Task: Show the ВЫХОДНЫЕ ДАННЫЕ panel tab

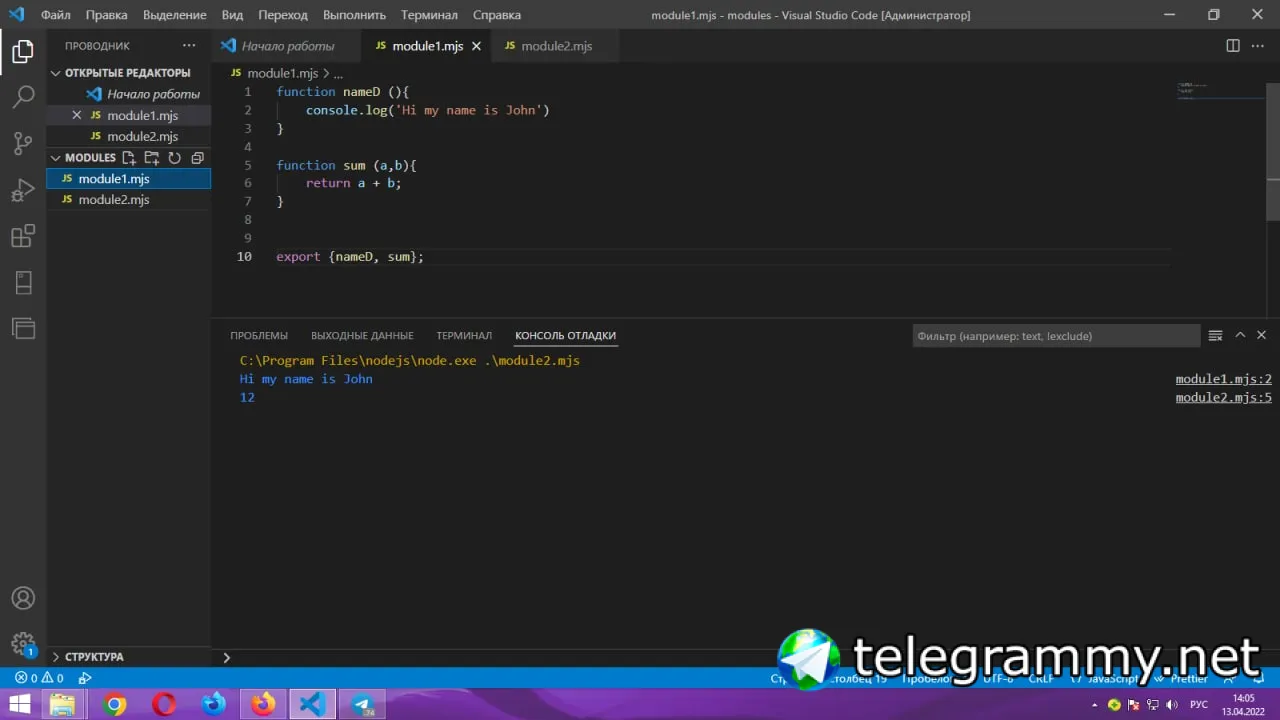Action: (x=362, y=336)
